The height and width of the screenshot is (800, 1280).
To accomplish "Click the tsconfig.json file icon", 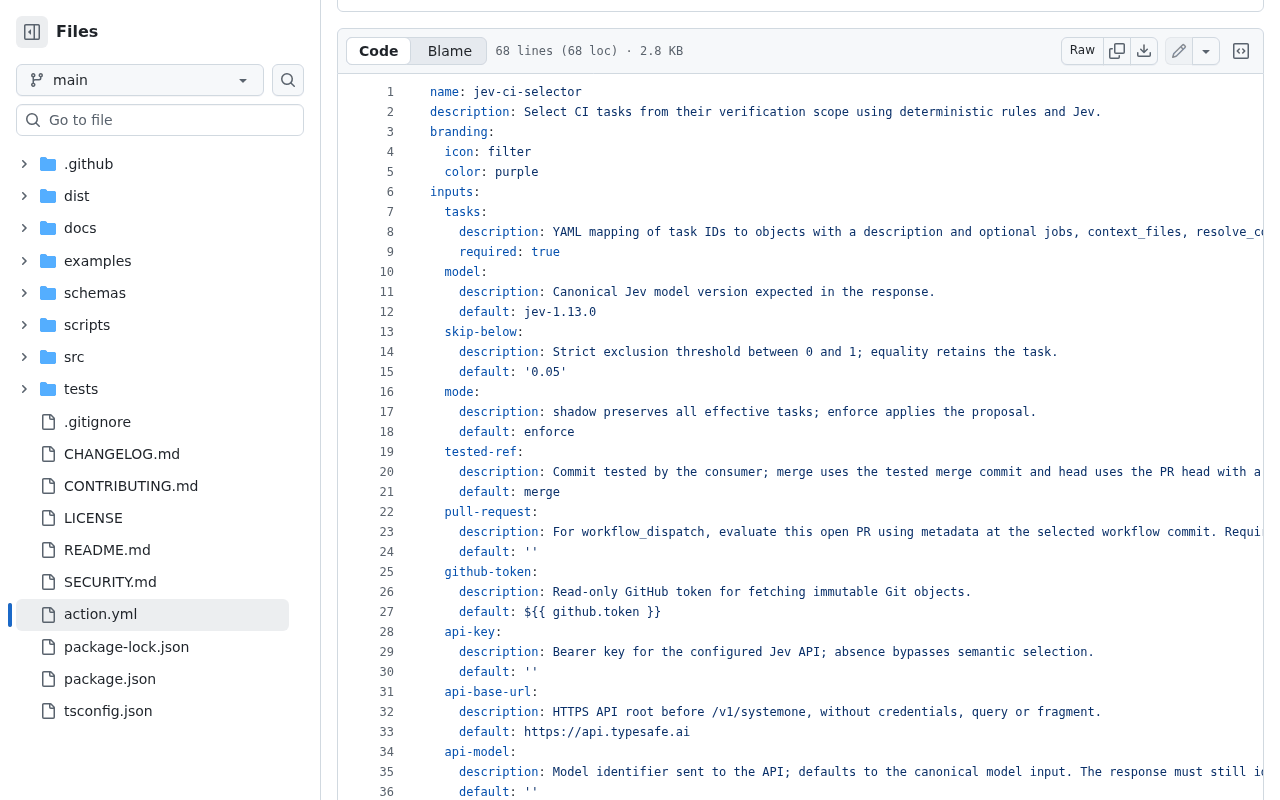I will point(48,711).
